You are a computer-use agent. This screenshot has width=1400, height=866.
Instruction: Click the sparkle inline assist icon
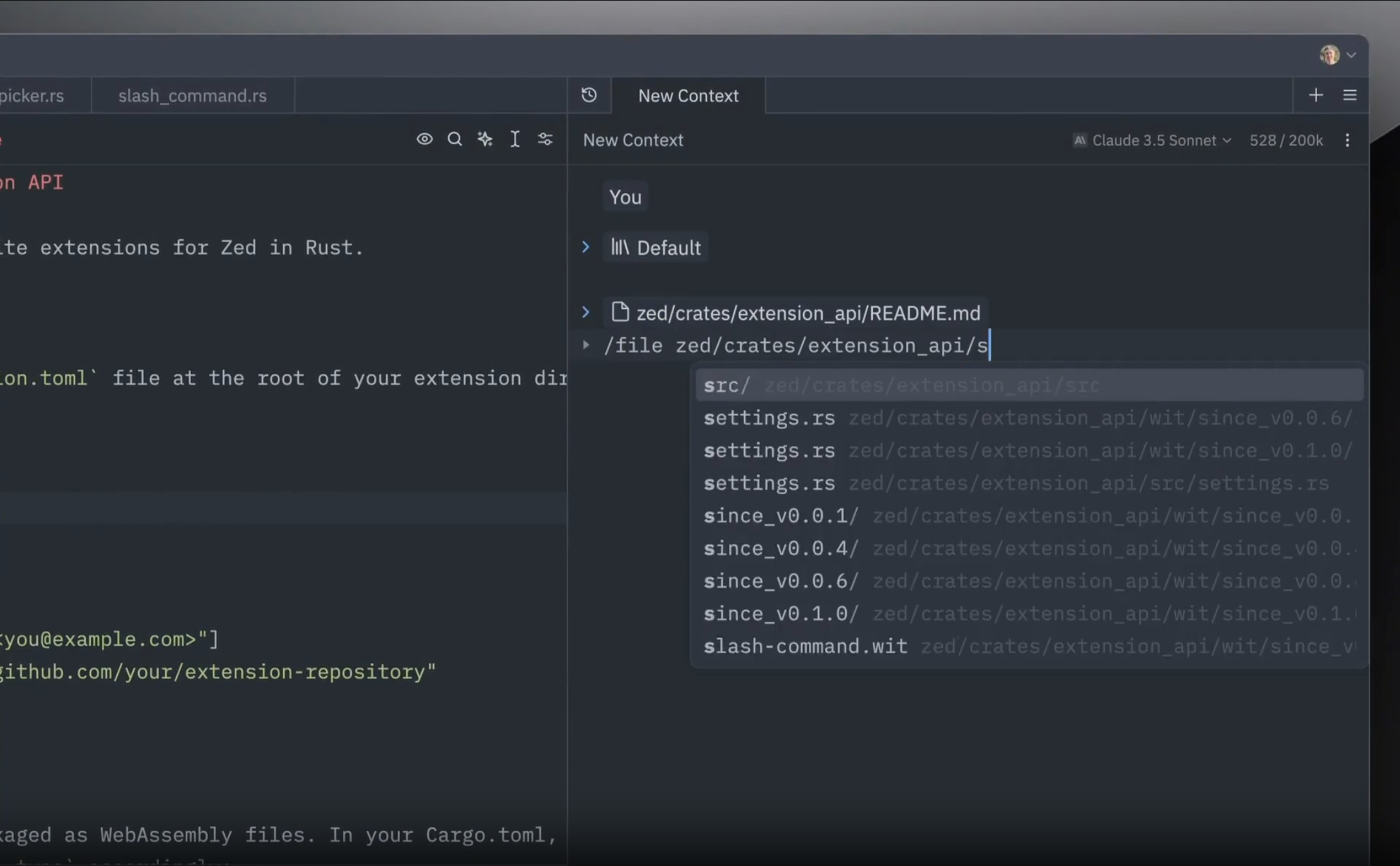point(485,139)
